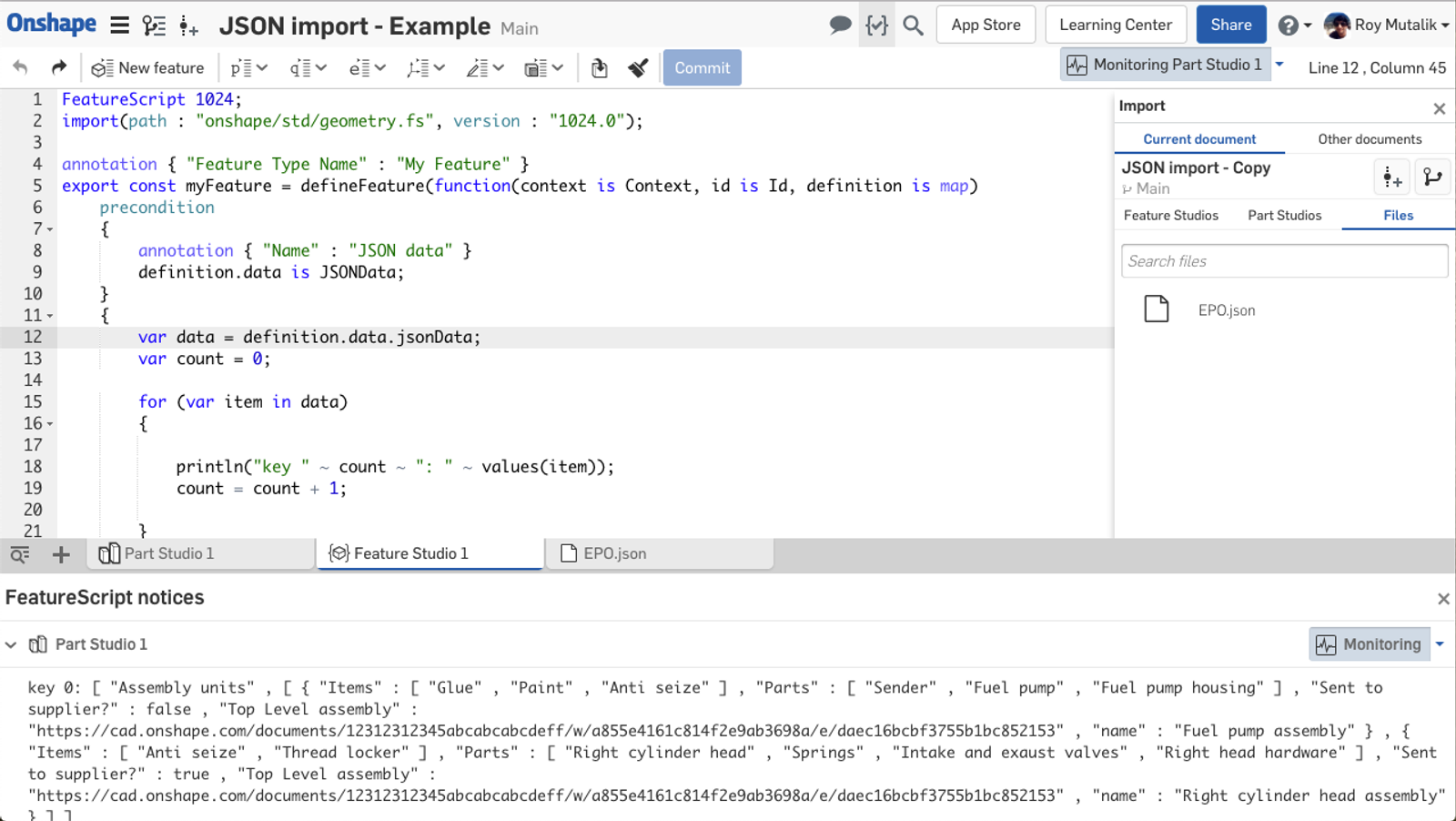The width and height of the screenshot is (1456, 821).
Task: Click the undo arrow icon
Action: [x=20, y=67]
